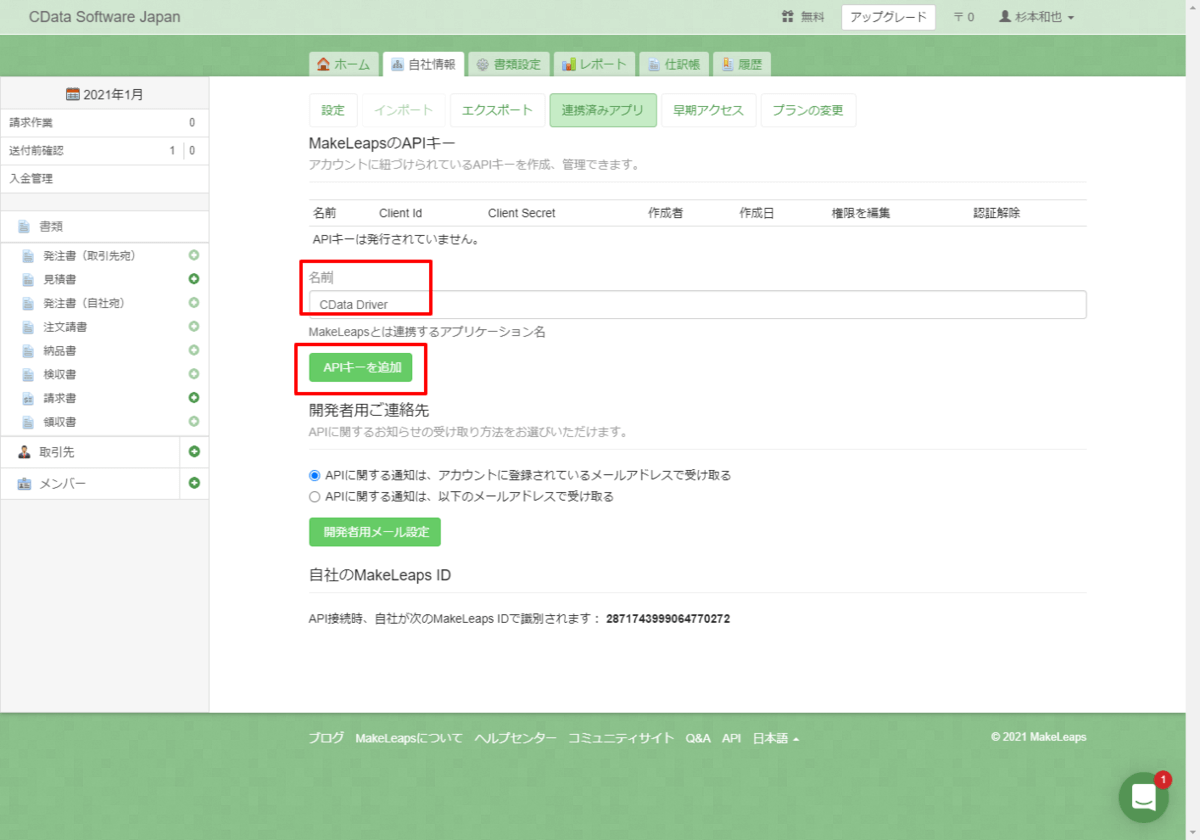Viewport: 1200px width, 840px height.
Task: Select the プランの変更 sub-tab
Action: click(808, 110)
